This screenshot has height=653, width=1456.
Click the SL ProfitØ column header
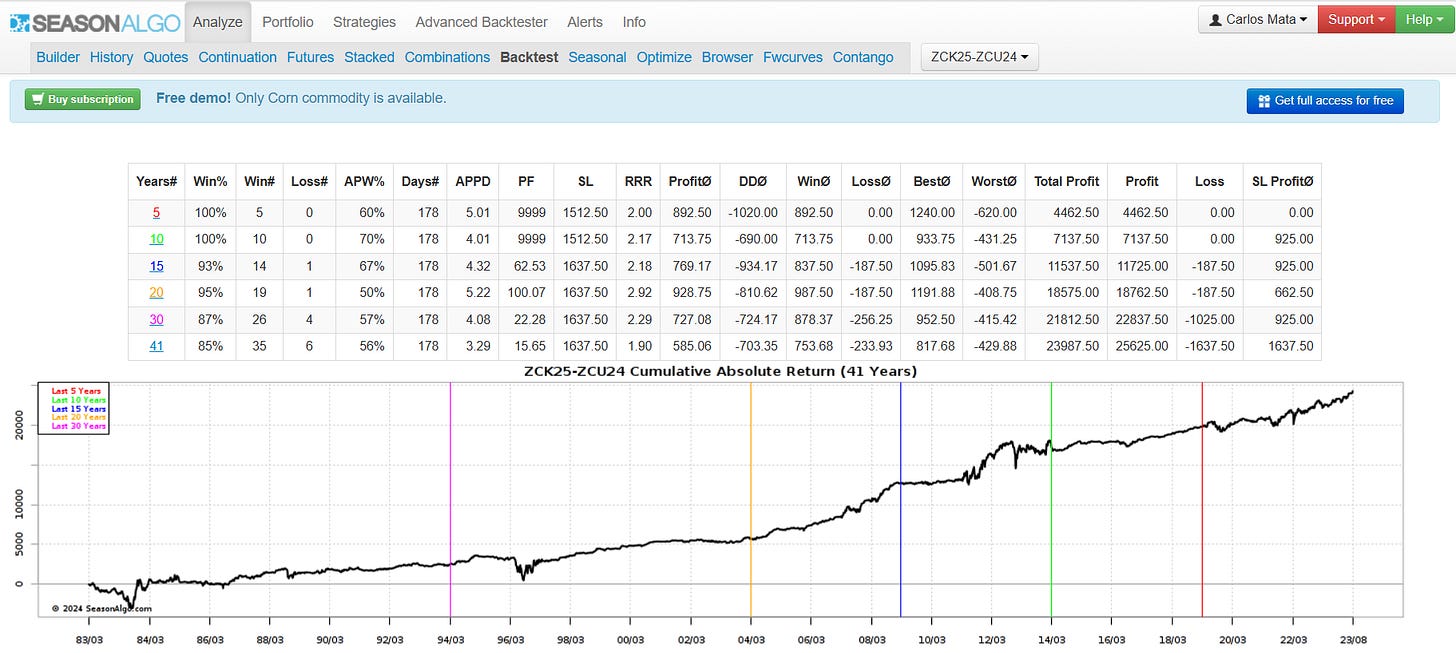point(1282,181)
